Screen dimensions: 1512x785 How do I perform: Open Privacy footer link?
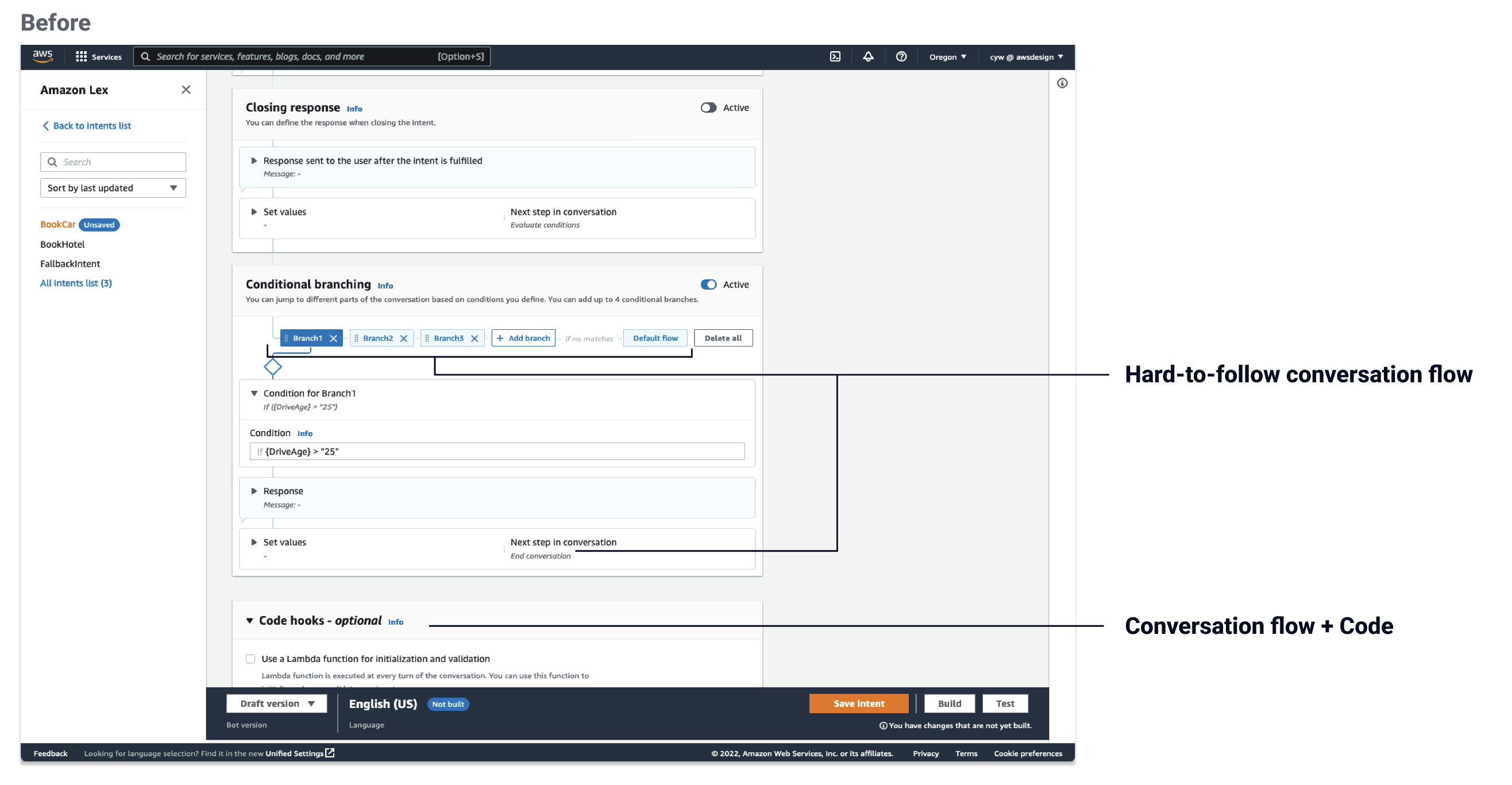pos(925,754)
